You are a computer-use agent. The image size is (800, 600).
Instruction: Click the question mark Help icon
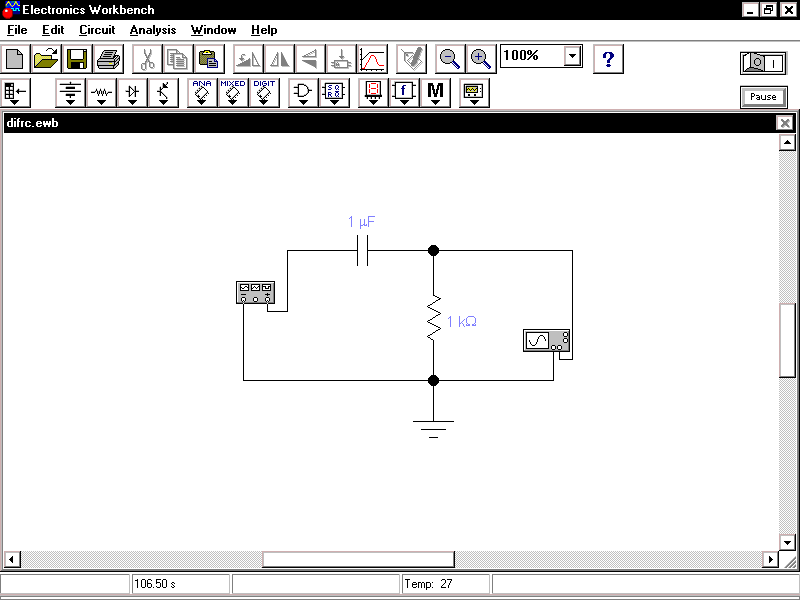click(x=607, y=59)
